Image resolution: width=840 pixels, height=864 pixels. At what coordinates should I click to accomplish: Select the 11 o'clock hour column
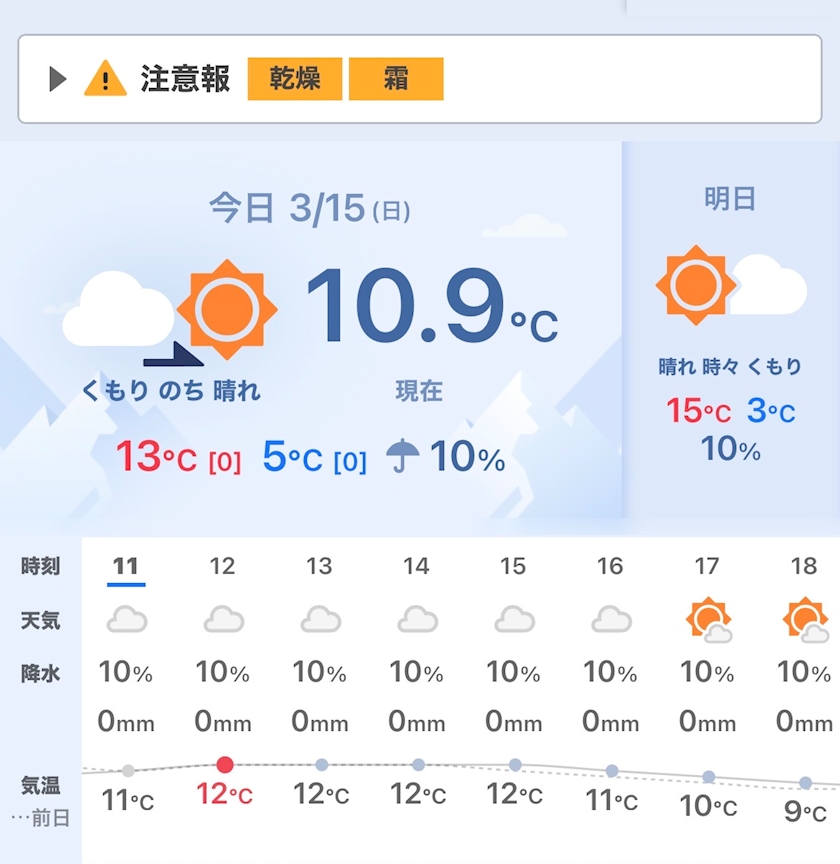[x=126, y=567]
